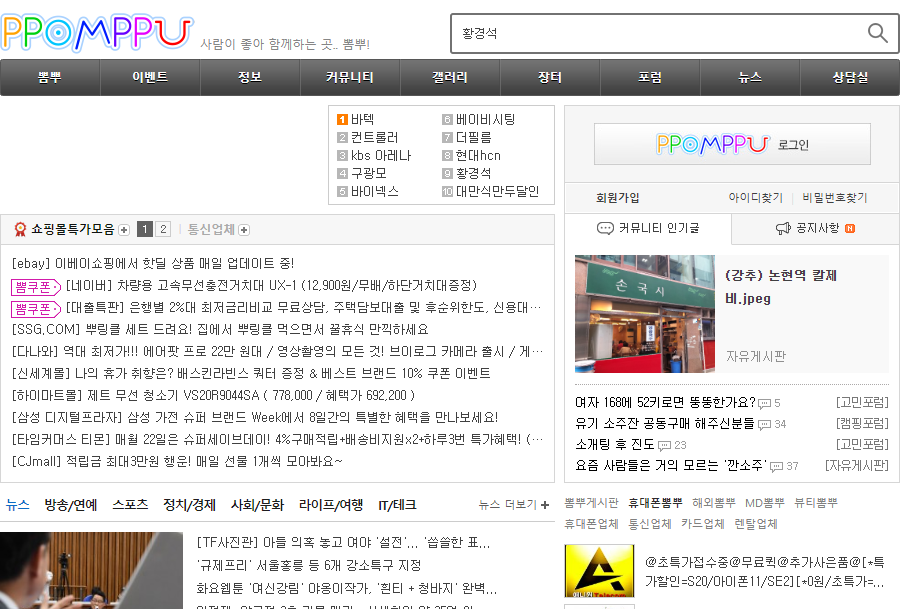907x609 pixels.
Task: Select IT/테크 news tab
Action: click(397, 505)
